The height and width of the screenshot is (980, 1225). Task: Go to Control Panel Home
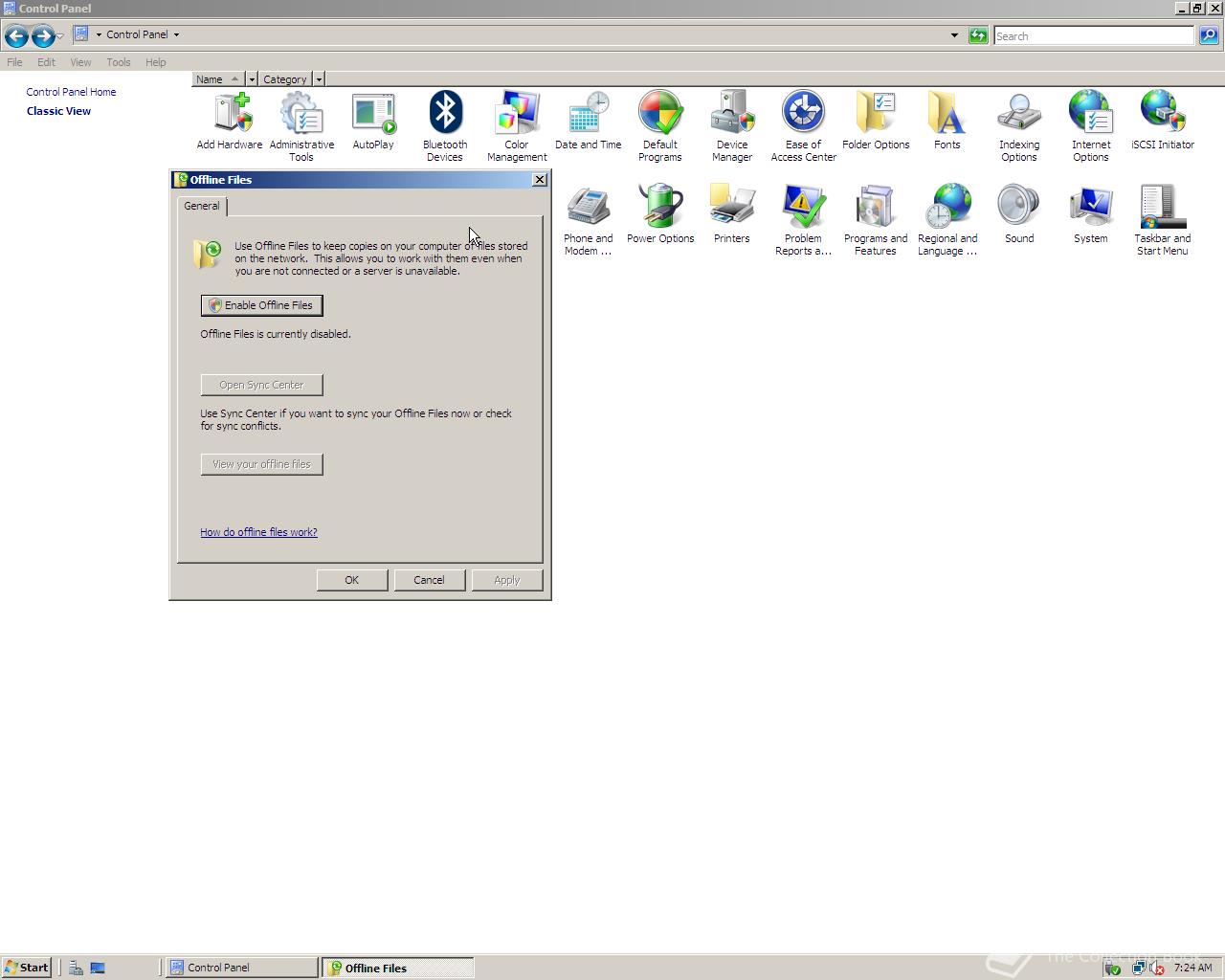coord(72,92)
